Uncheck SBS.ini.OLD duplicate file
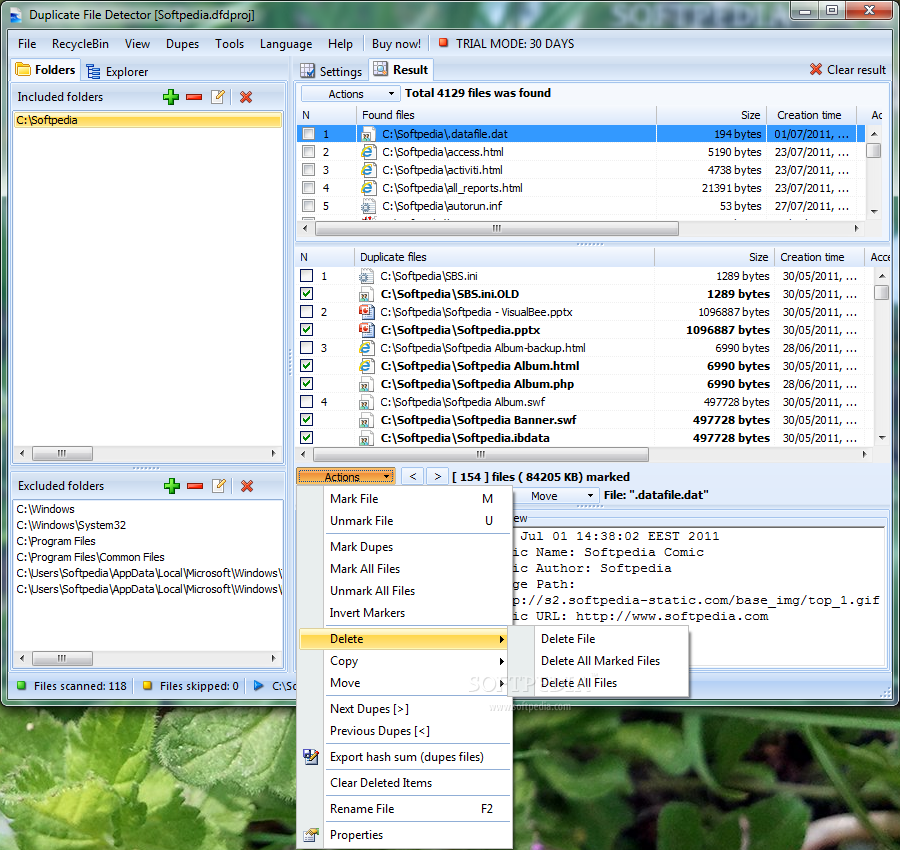The image size is (900, 850). [307, 294]
